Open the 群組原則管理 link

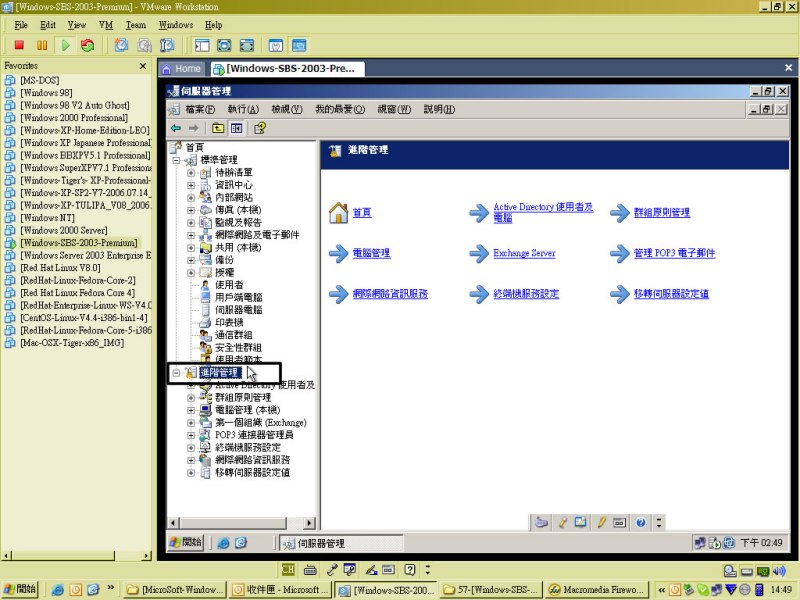(662, 213)
